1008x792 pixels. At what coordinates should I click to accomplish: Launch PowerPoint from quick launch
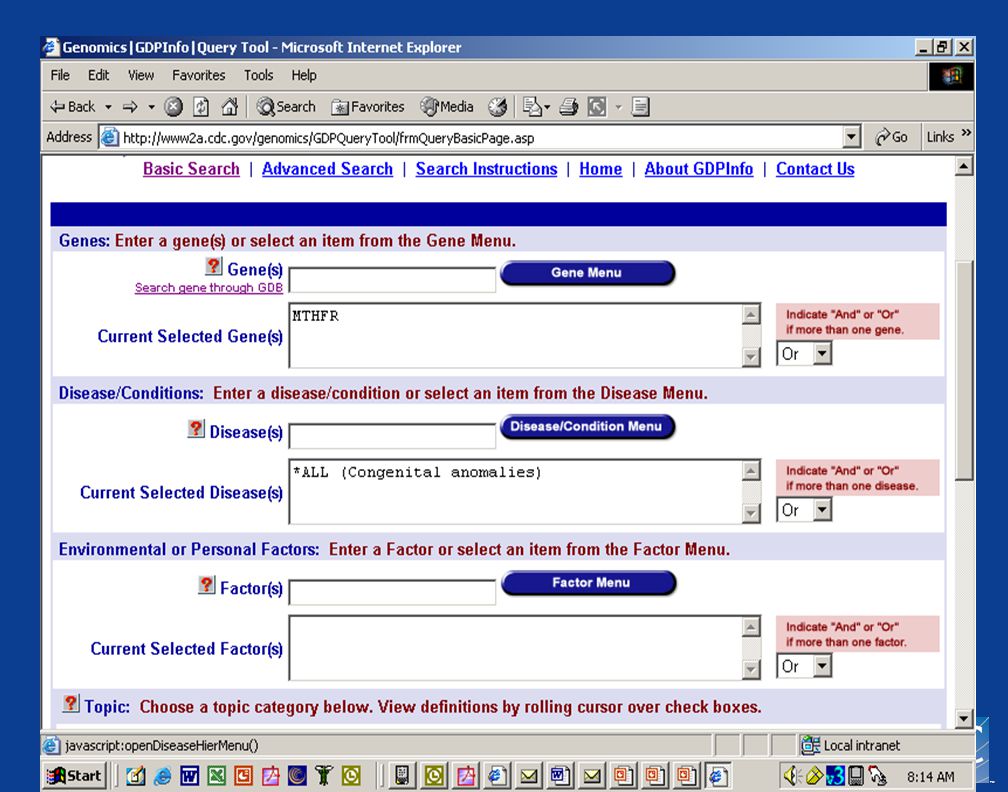click(x=243, y=776)
